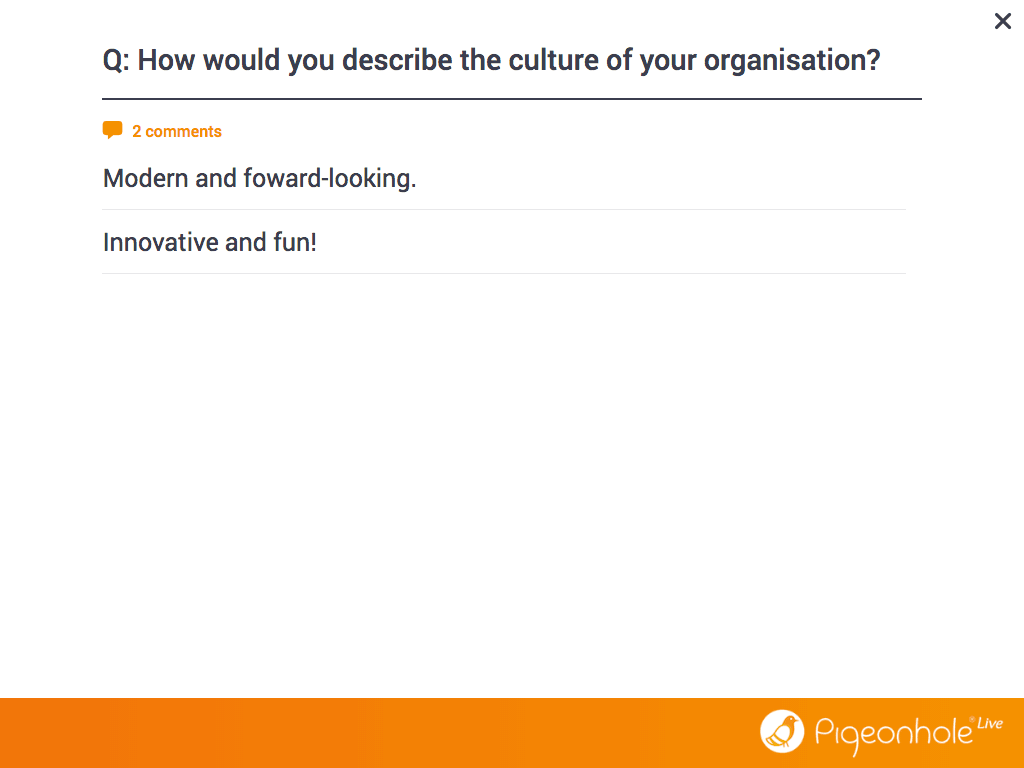Open the 2 comments link
This screenshot has height=768, width=1024.
[x=176, y=131]
